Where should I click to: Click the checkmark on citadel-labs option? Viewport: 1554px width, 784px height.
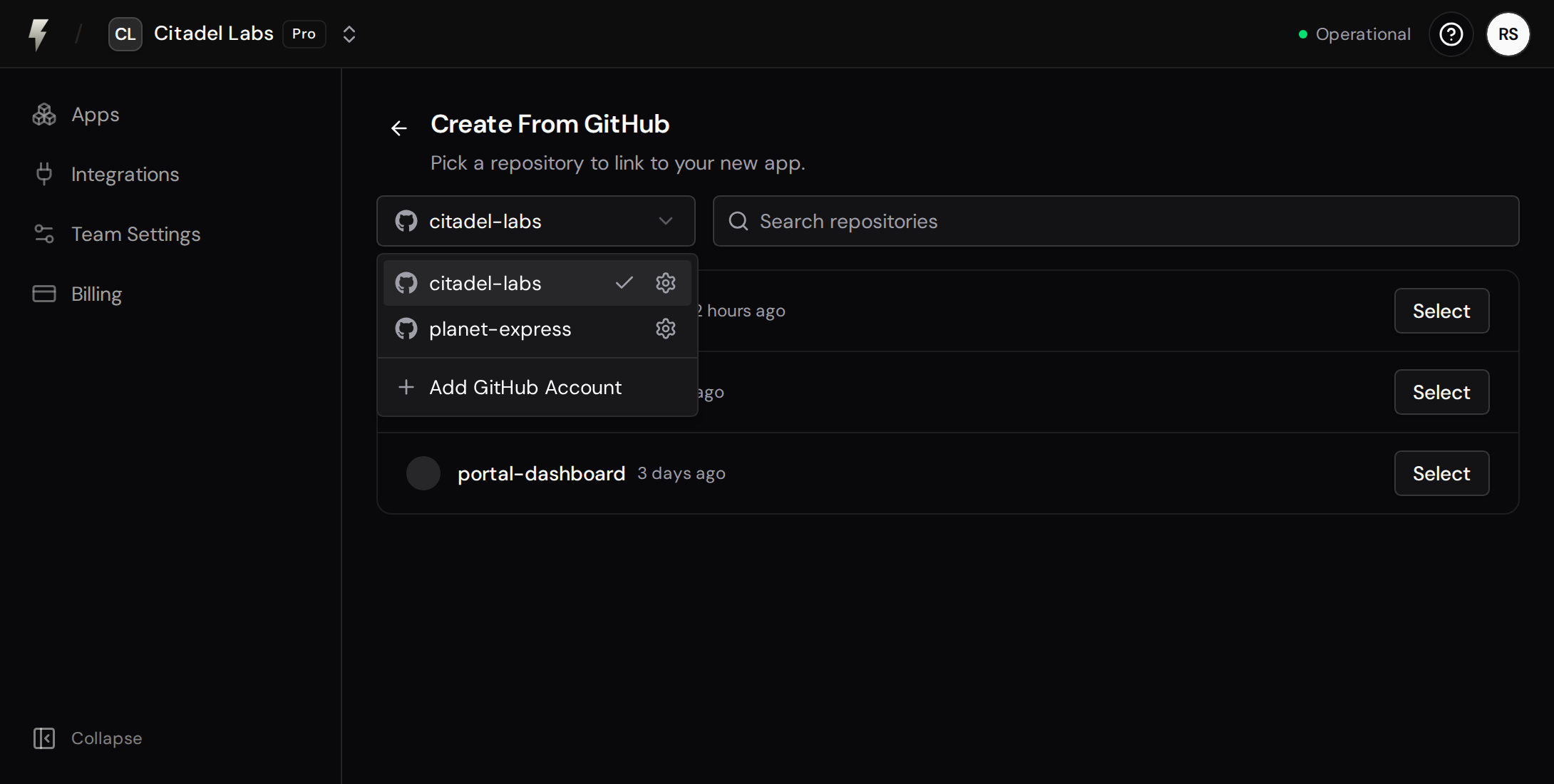[x=624, y=283]
